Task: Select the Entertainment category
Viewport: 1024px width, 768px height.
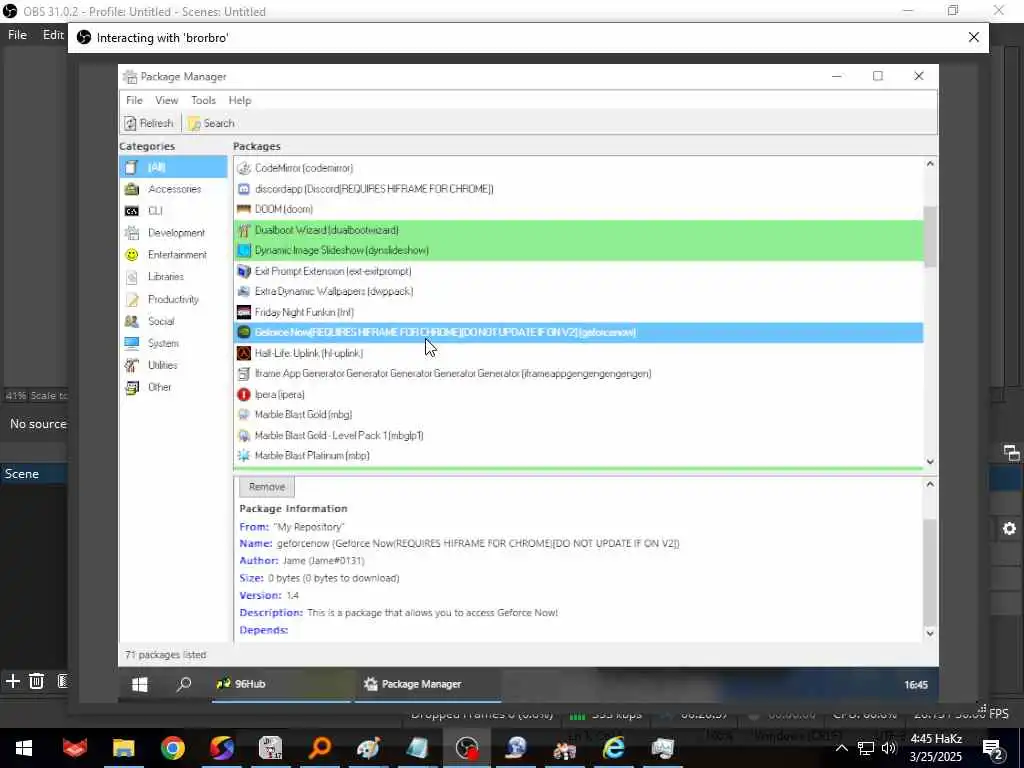Action: [x=173, y=255]
